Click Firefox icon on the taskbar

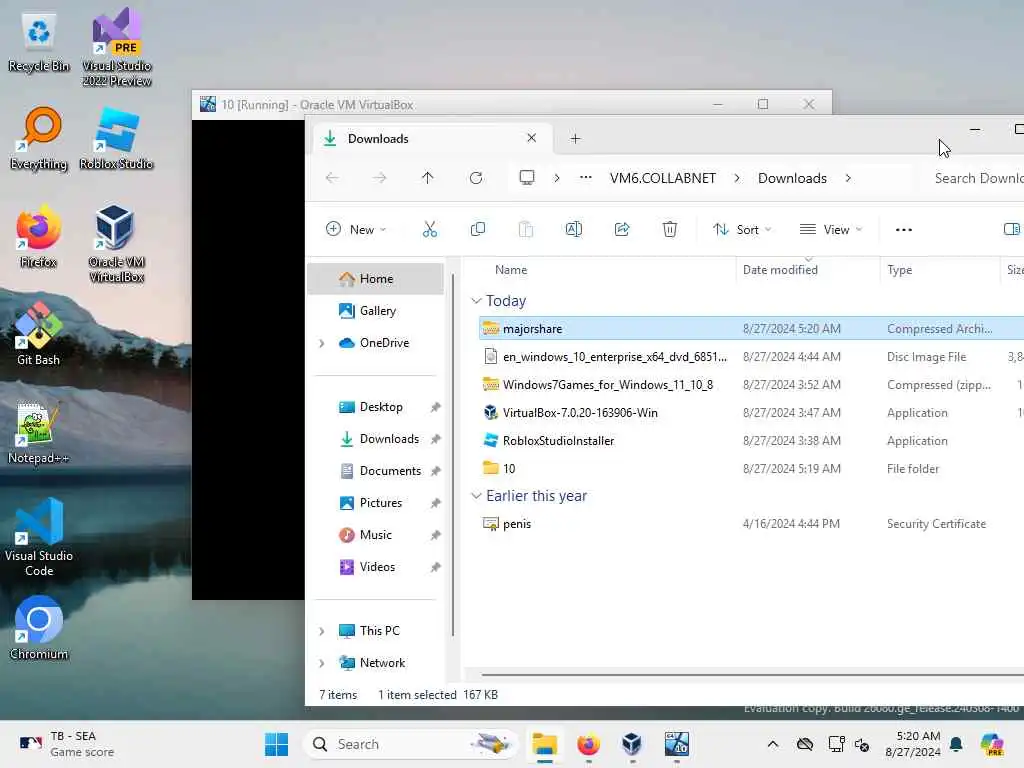click(x=588, y=744)
